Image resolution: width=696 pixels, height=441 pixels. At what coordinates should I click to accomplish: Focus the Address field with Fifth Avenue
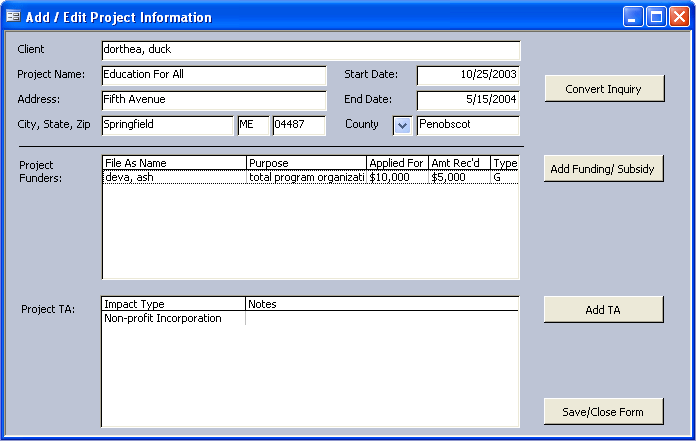coord(214,100)
